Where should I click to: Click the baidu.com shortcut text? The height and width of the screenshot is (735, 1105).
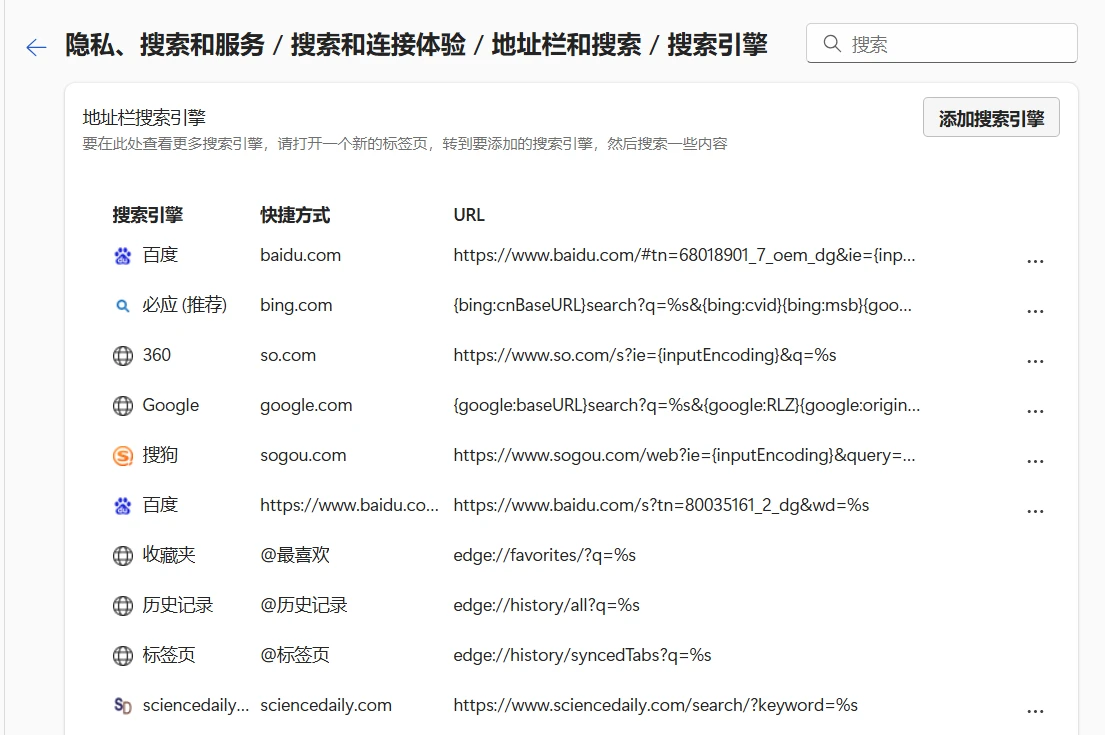[x=300, y=255]
